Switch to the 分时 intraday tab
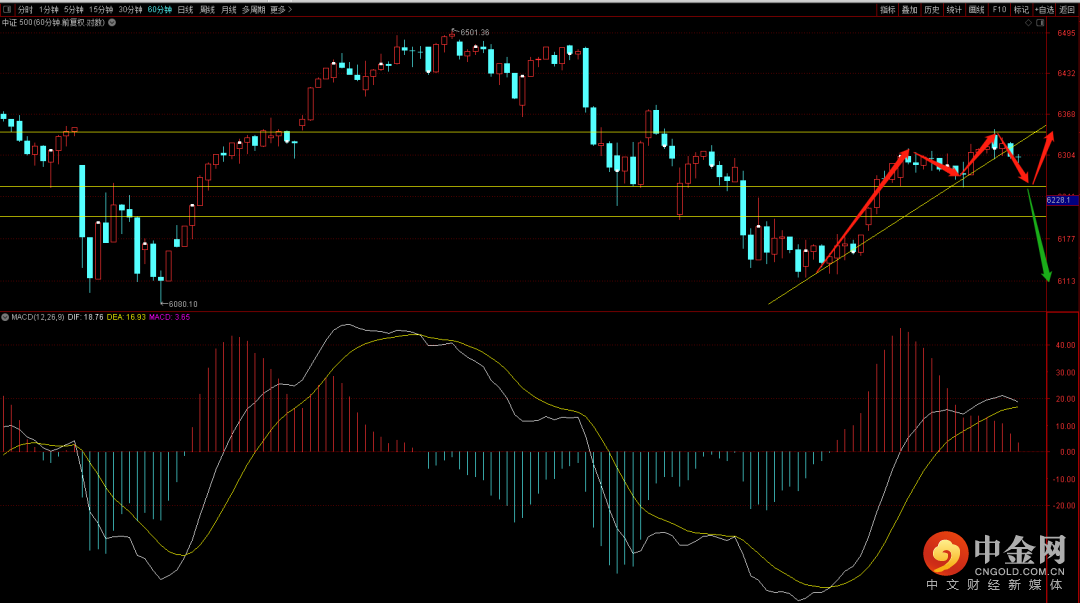The image size is (1080, 603). [25, 10]
